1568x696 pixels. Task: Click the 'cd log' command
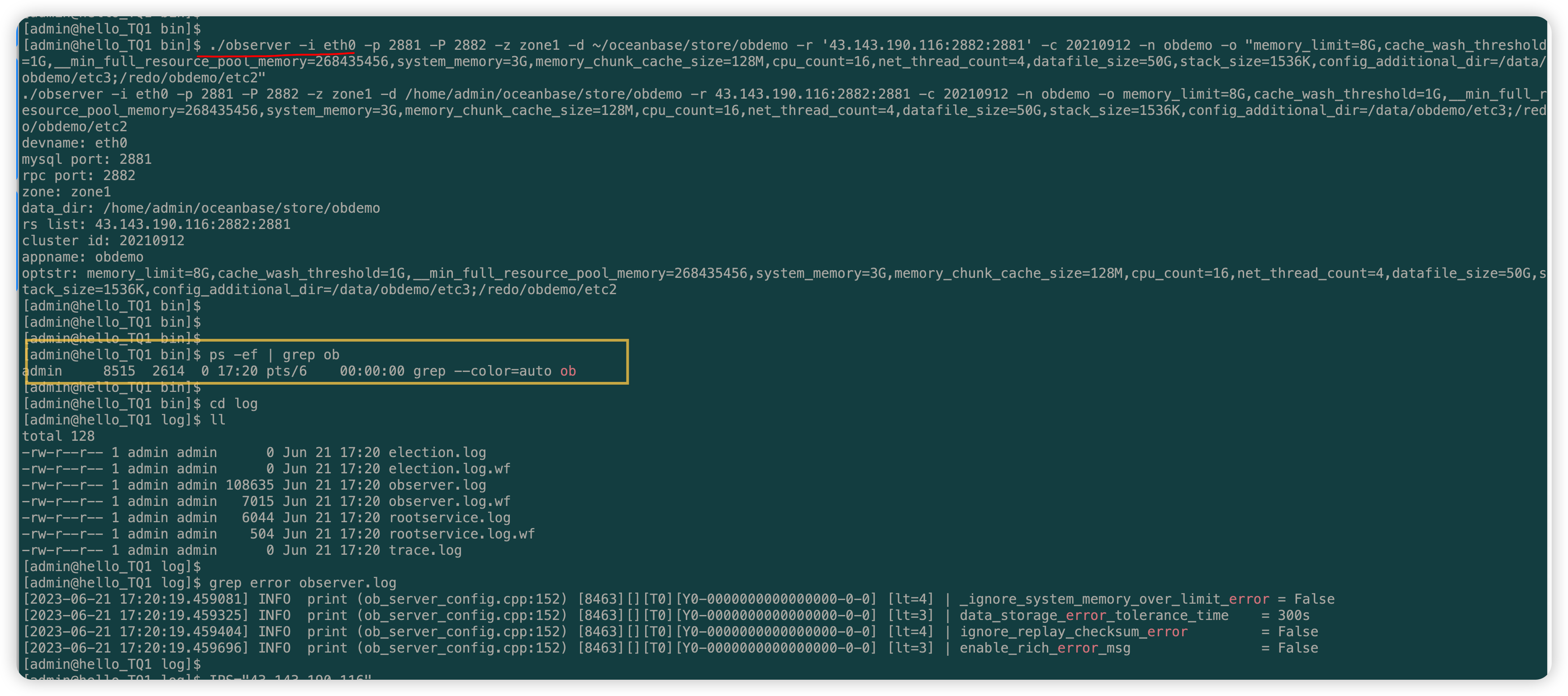(233, 404)
